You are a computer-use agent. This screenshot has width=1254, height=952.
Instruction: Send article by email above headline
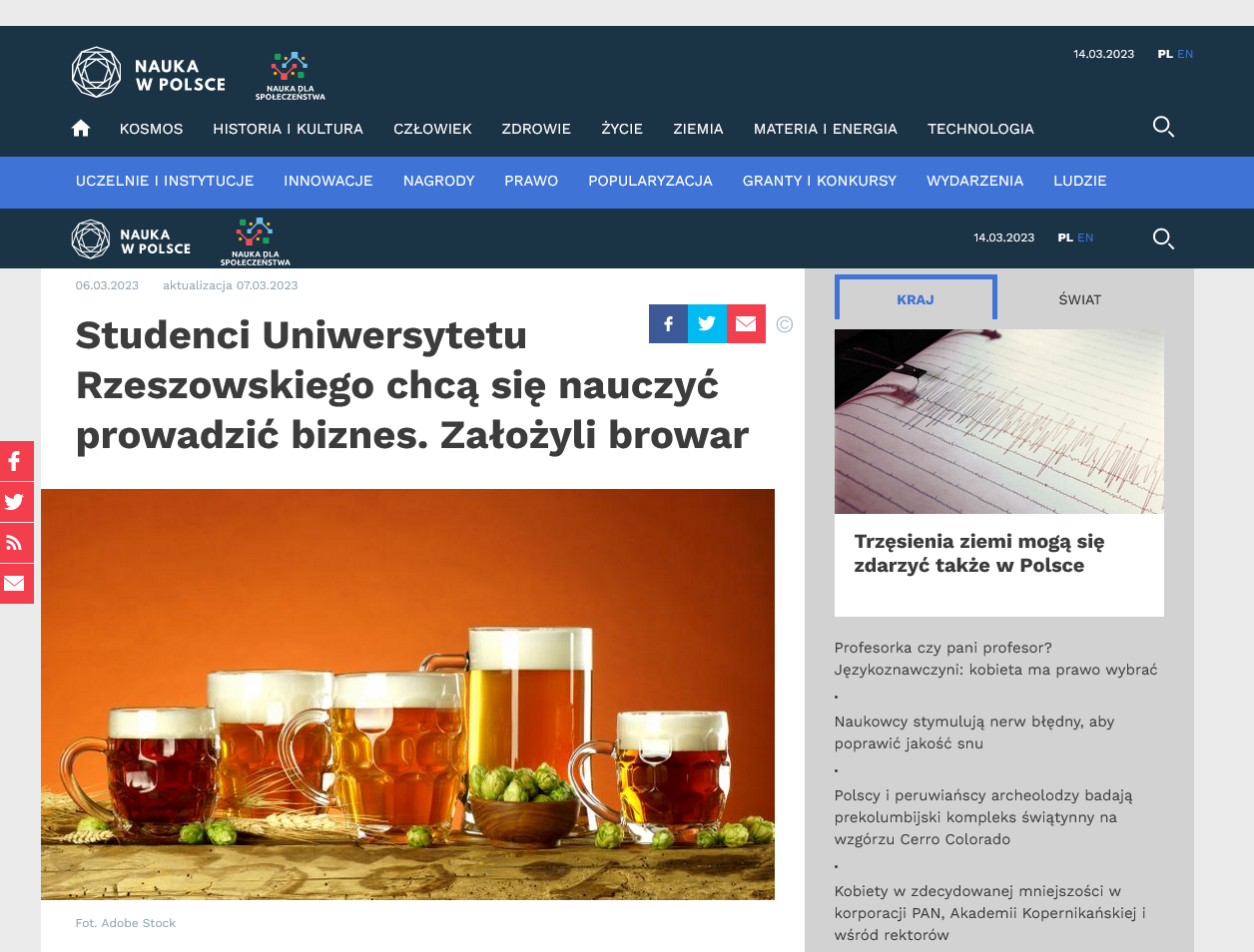coord(746,323)
